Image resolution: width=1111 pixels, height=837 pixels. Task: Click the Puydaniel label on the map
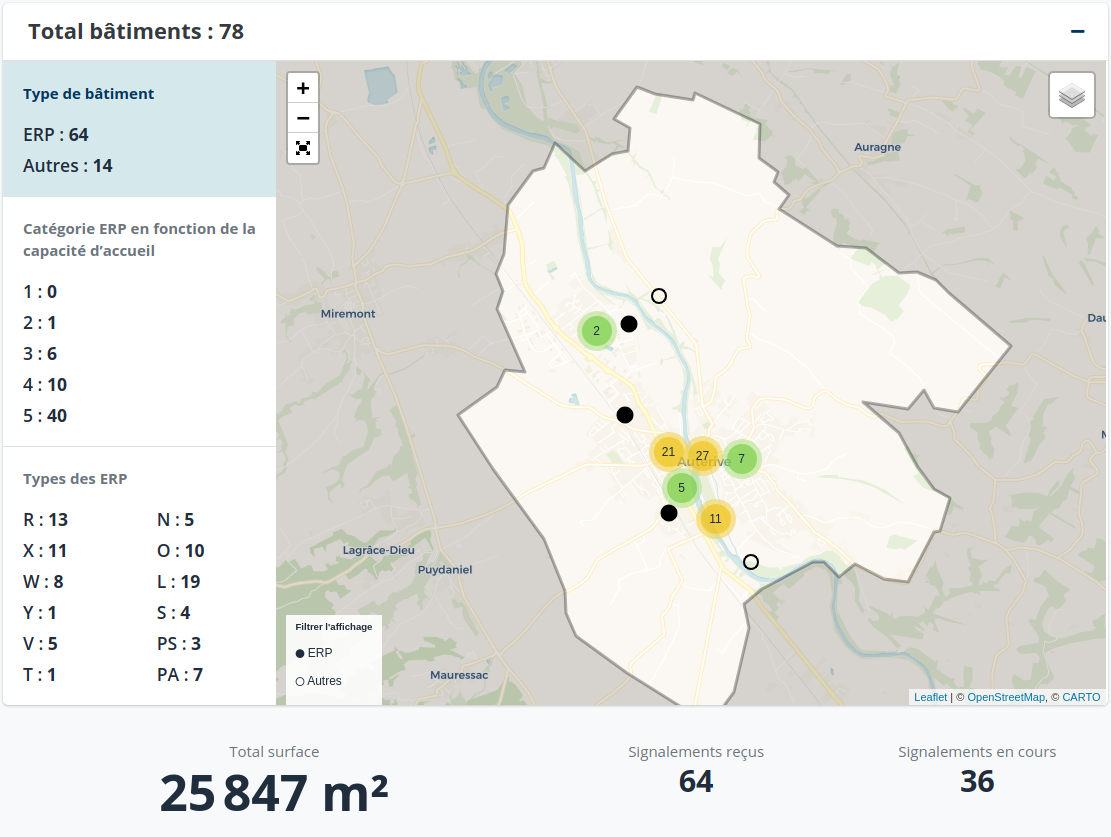[x=445, y=570]
